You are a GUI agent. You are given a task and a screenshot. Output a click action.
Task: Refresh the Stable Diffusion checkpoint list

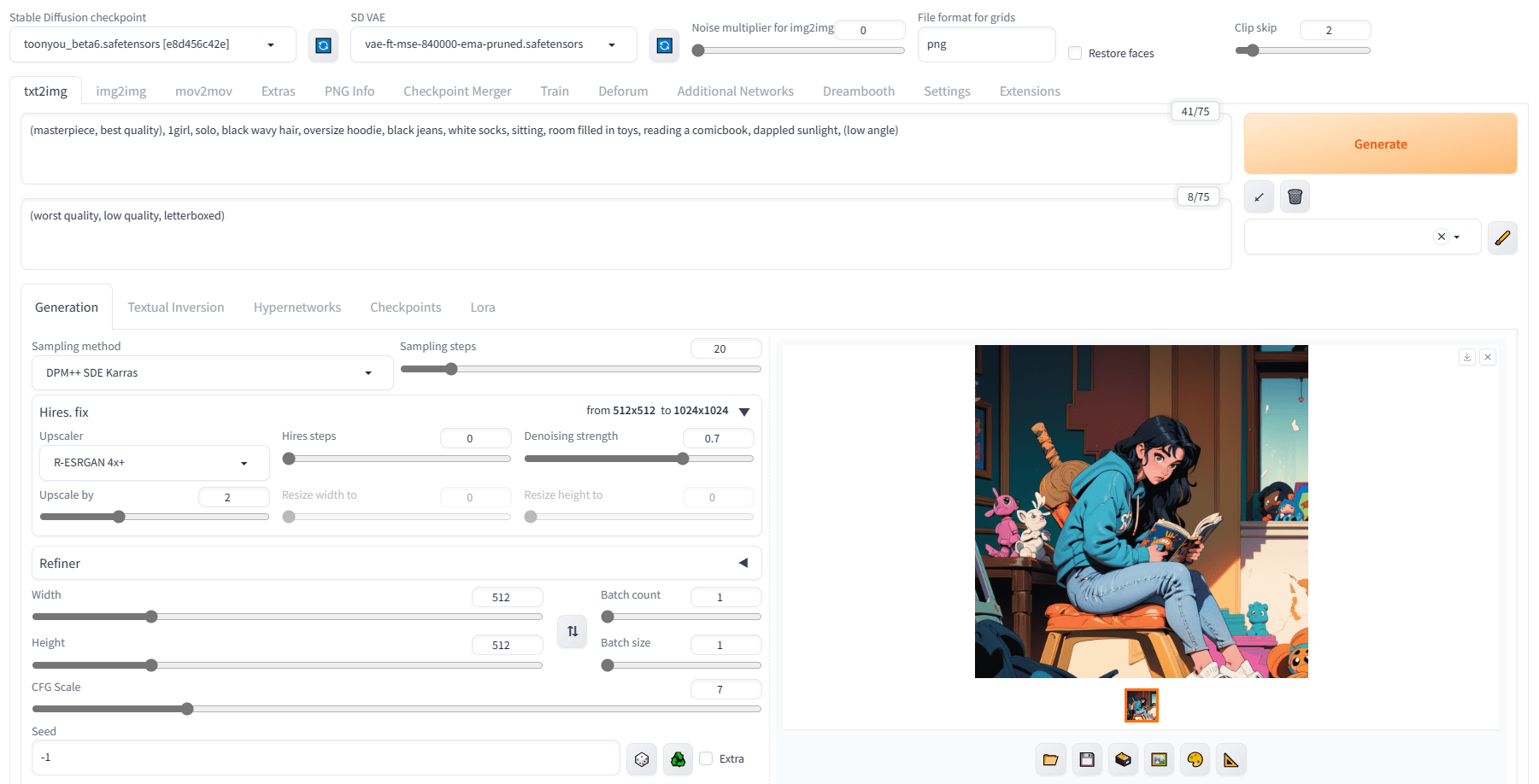(323, 45)
